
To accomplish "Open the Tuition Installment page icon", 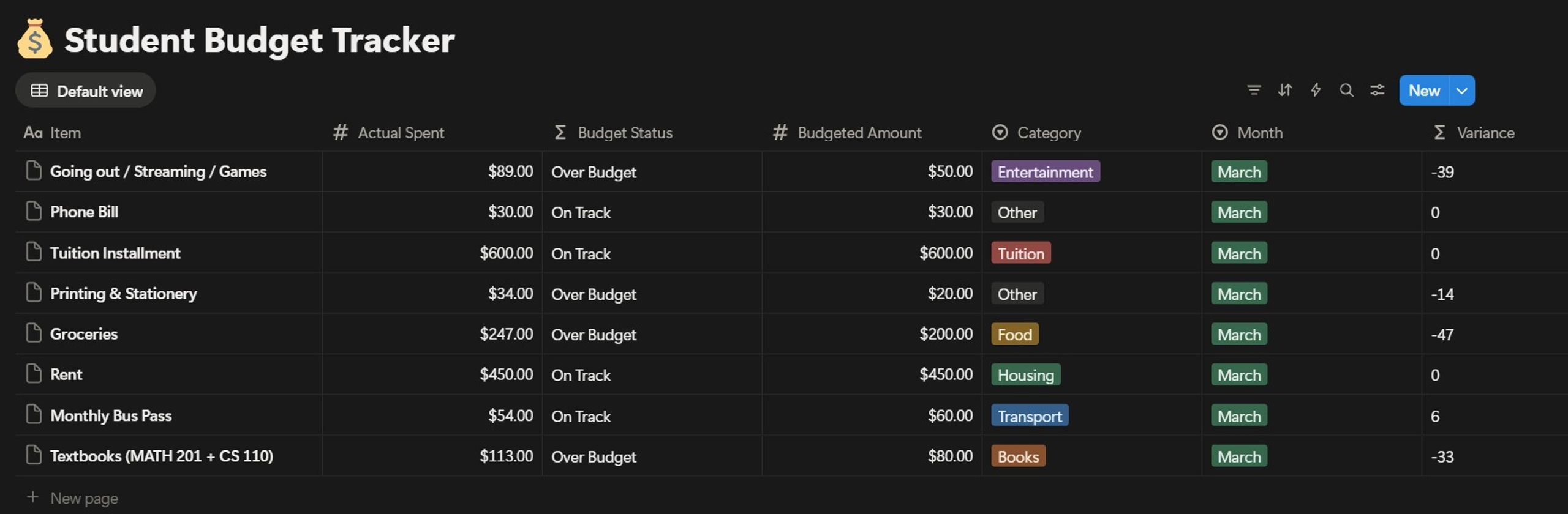I will pos(34,252).
